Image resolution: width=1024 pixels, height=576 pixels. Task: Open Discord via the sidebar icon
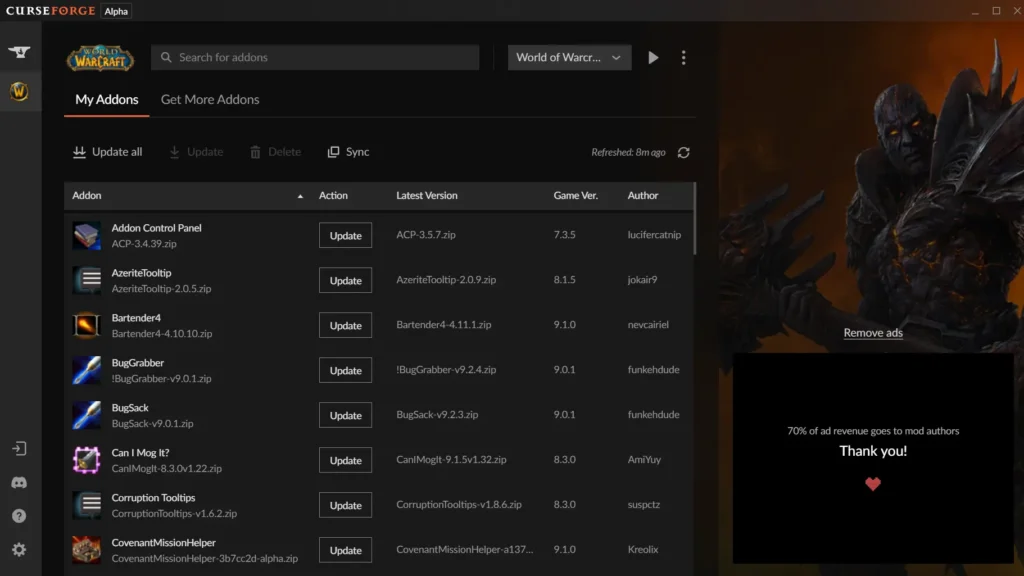pos(19,483)
